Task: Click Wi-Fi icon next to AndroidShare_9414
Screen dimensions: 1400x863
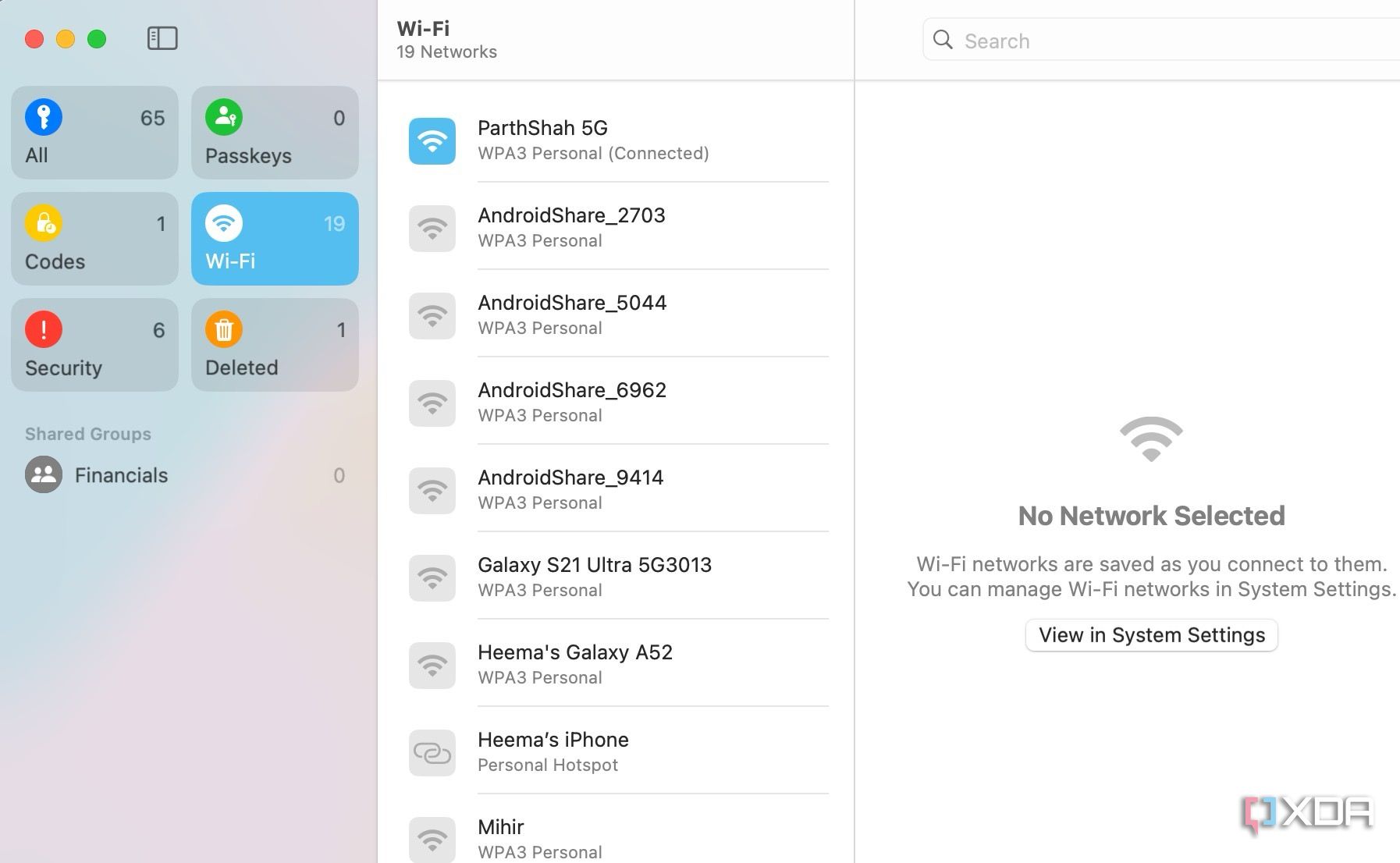Action: point(432,491)
